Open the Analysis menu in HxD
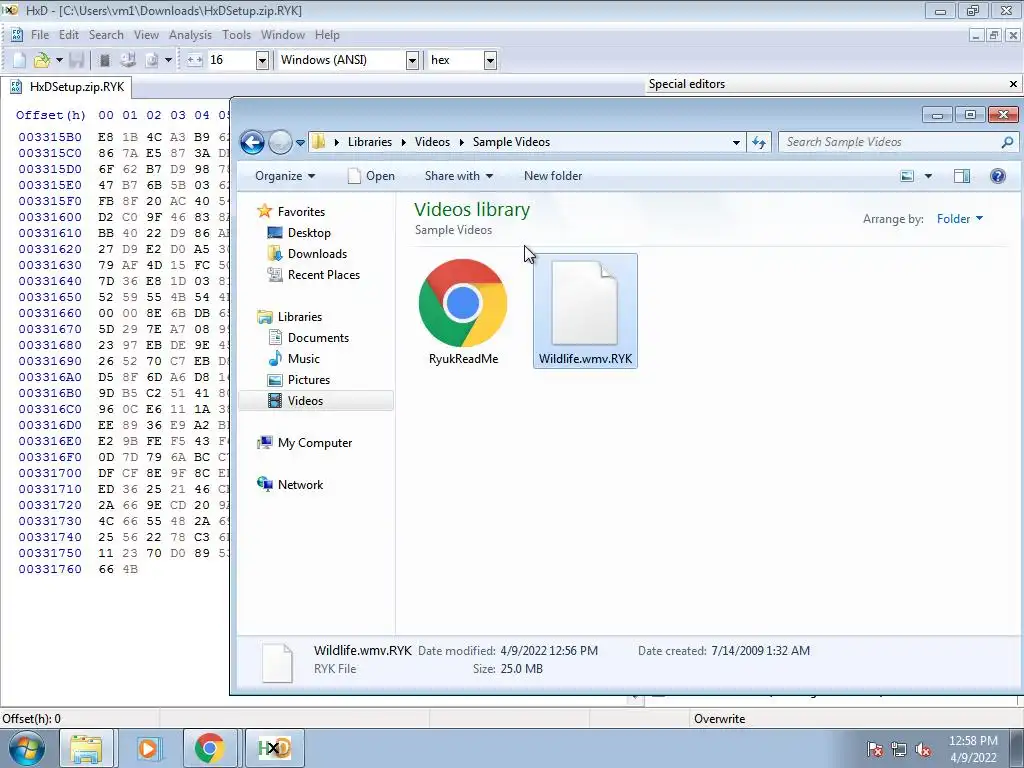 pyautogui.click(x=190, y=35)
